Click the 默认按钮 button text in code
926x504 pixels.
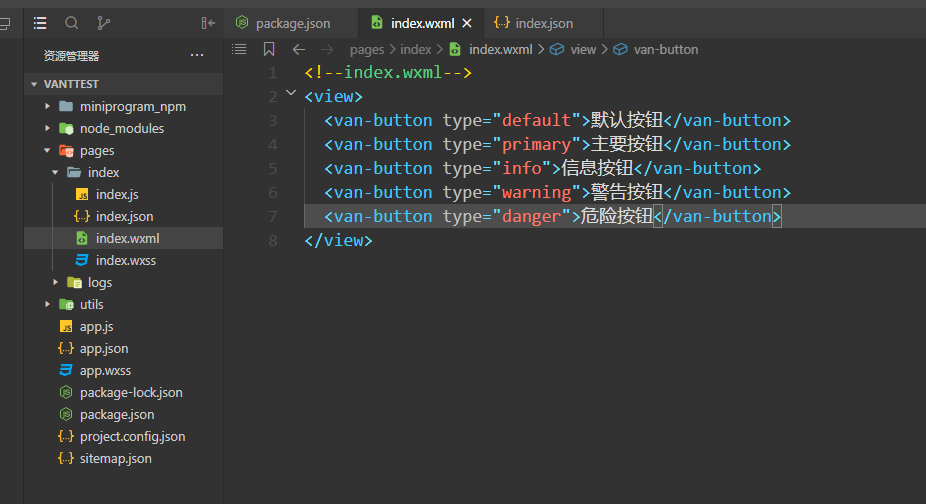click(627, 120)
